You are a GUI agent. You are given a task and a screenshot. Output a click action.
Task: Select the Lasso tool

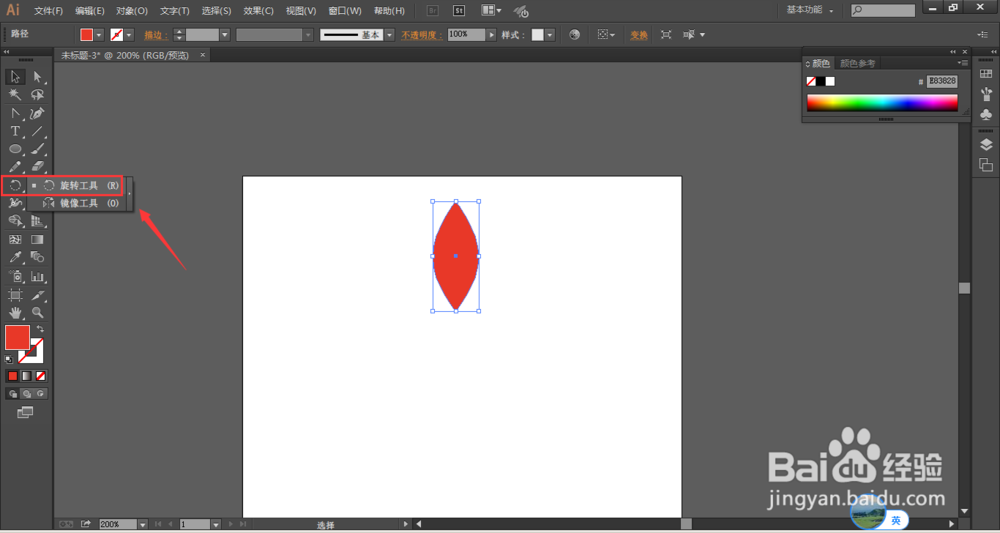coord(38,95)
